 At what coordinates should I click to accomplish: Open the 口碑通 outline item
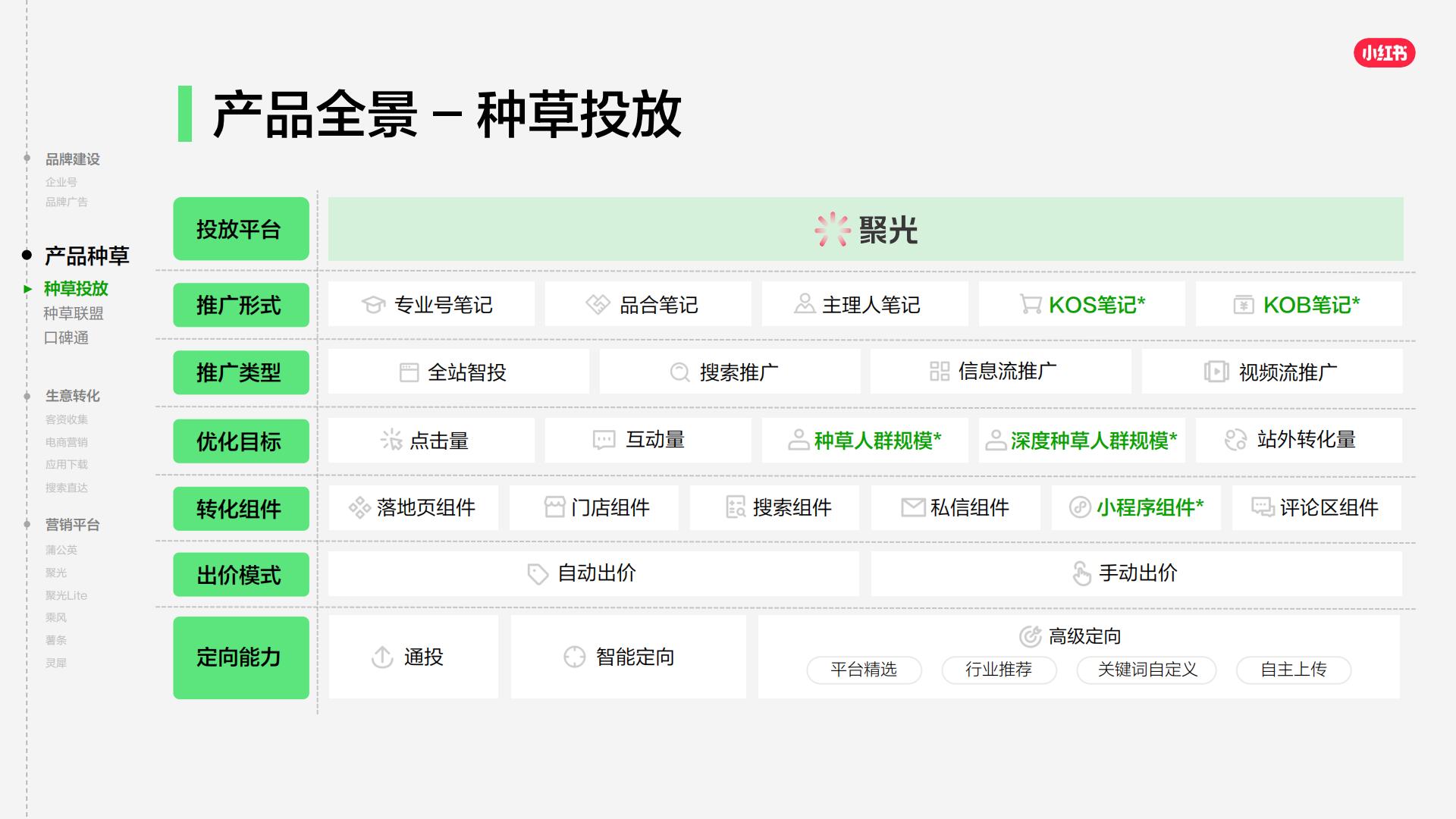tap(66, 337)
